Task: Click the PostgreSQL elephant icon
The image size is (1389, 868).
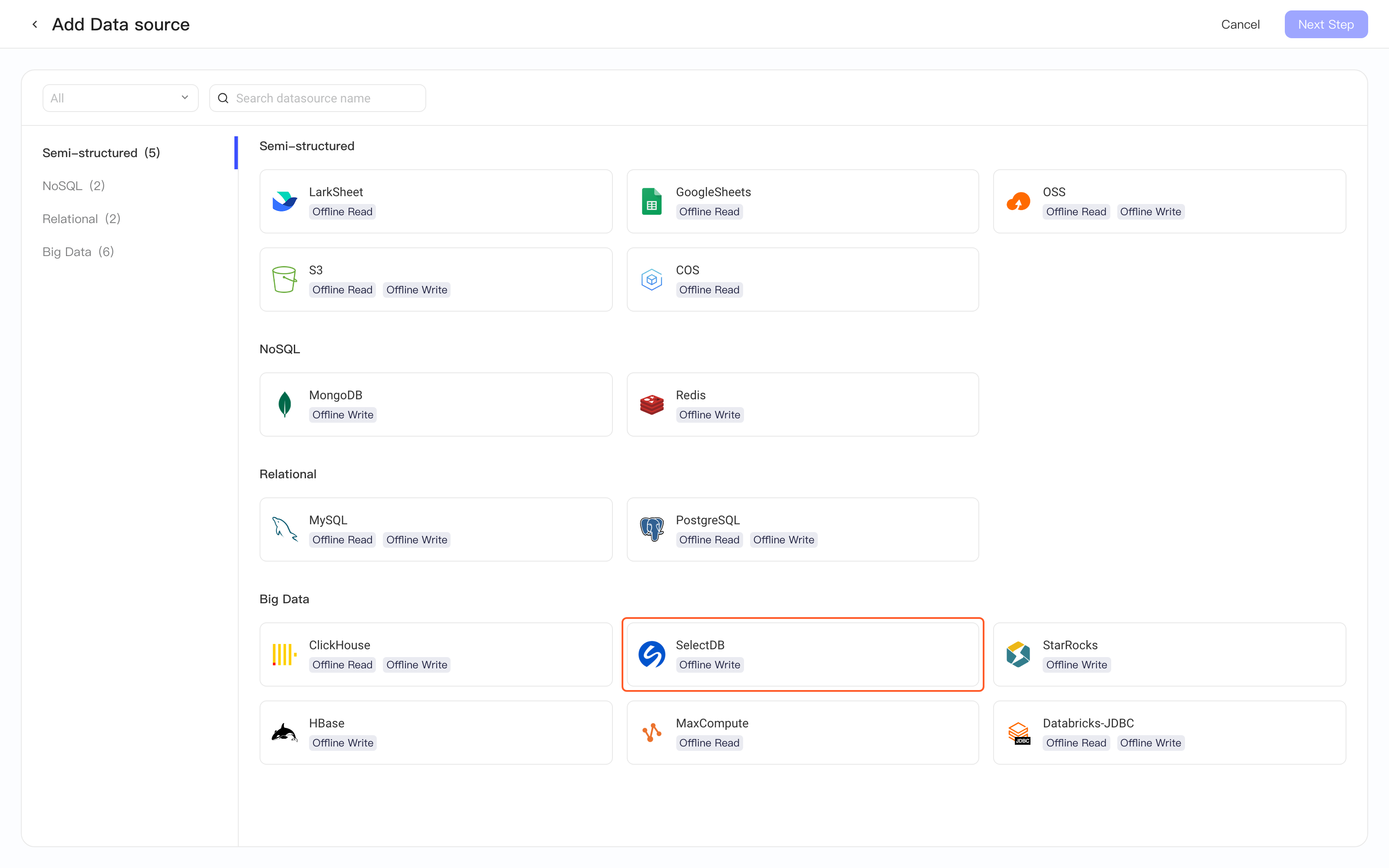Action: (x=652, y=529)
